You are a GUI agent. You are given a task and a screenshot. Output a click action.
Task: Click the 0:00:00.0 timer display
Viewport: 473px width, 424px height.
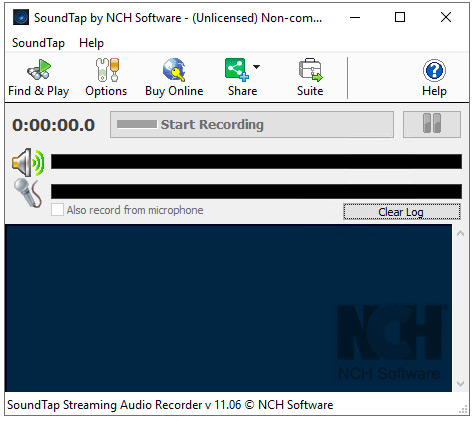pyautogui.click(x=54, y=125)
